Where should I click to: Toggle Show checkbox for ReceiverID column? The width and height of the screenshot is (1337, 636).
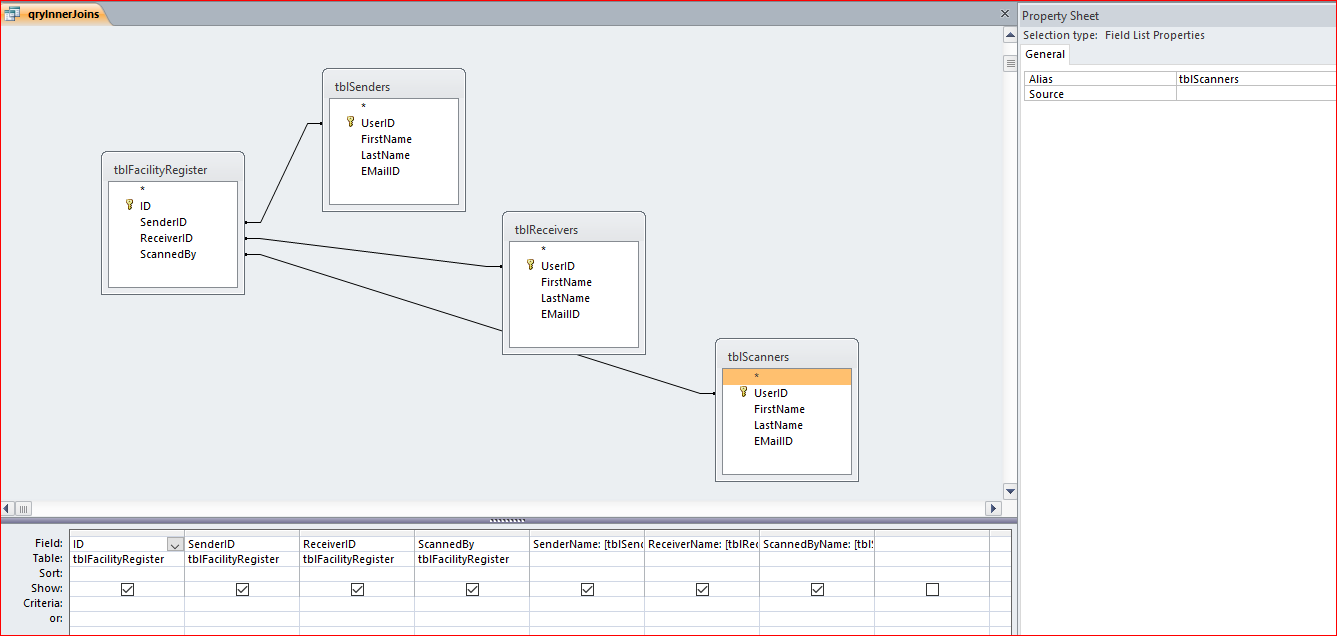pyautogui.click(x=357, y=590)
